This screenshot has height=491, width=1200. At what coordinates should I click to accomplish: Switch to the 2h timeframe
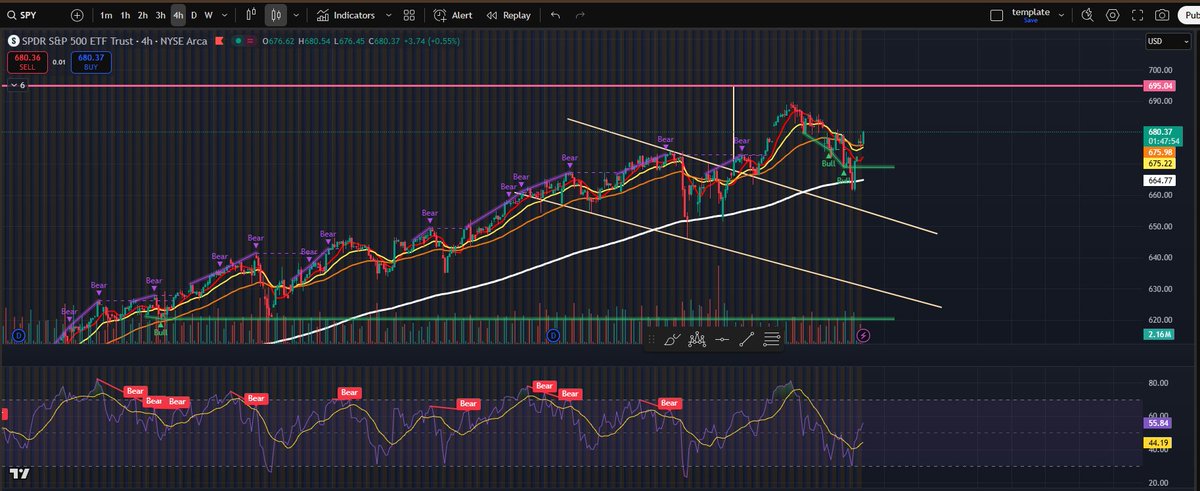[142, 15]
